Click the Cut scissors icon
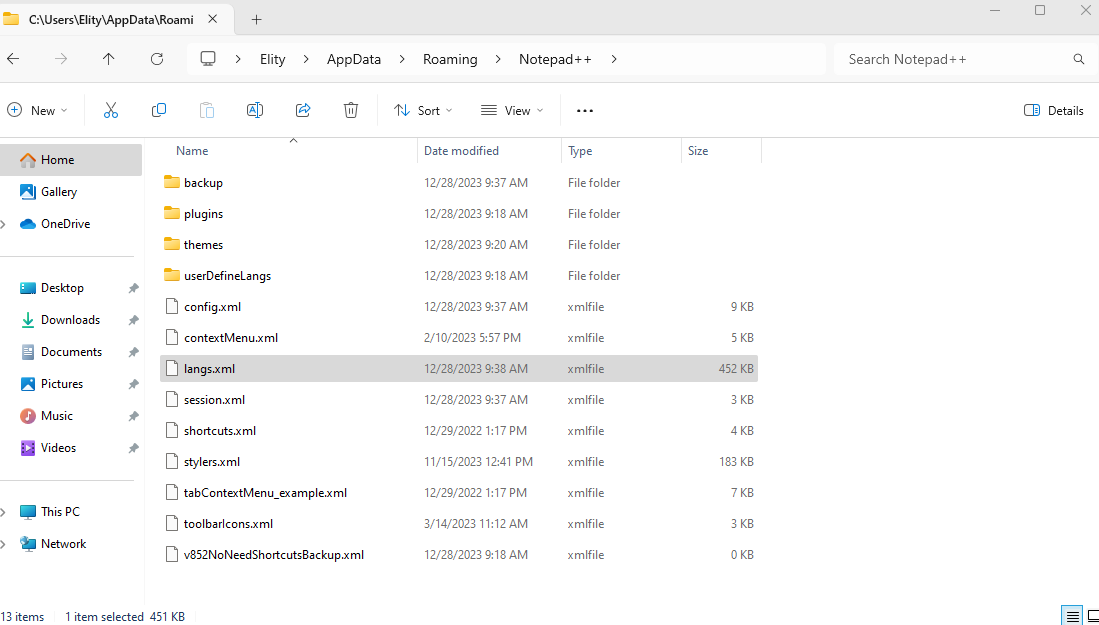Screen dimensions: 1099x625 click(x=111, y=110)
